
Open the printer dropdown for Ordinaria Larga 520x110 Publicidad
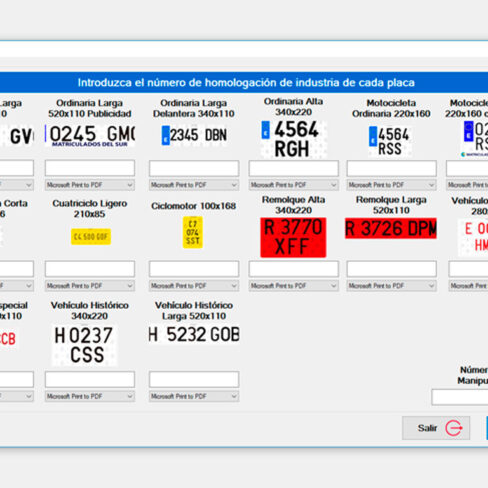(x=90, y=185)
